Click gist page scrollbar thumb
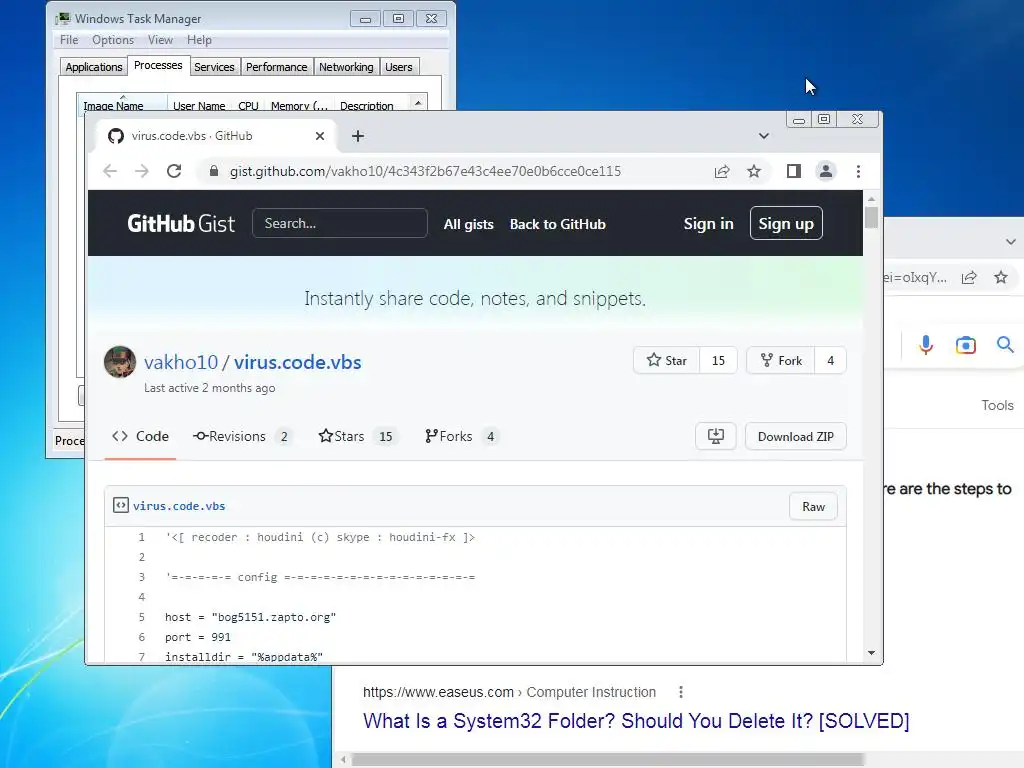1024x768 pixels. 871,217
